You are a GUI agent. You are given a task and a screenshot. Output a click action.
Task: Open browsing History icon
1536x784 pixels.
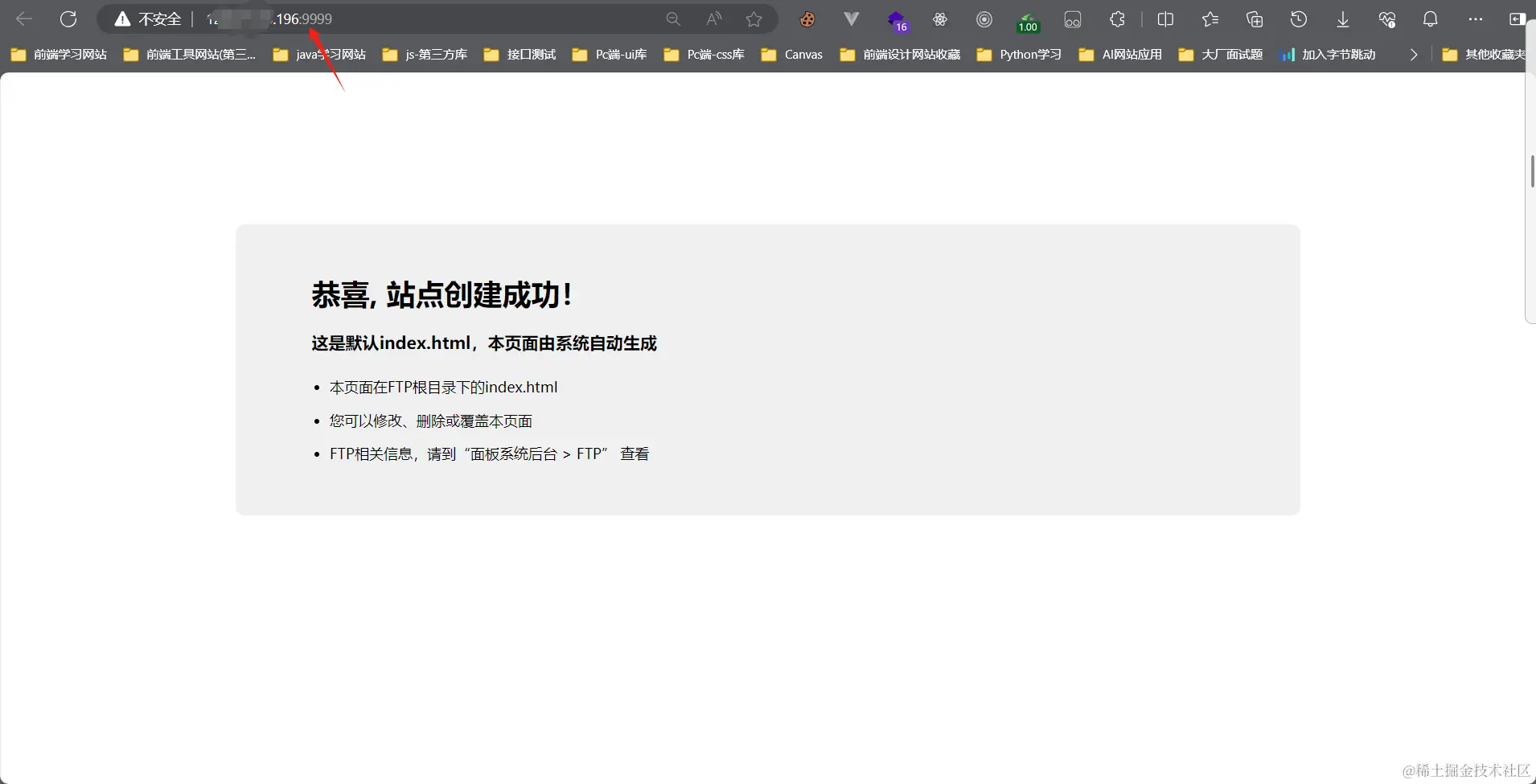[1299, 19]
